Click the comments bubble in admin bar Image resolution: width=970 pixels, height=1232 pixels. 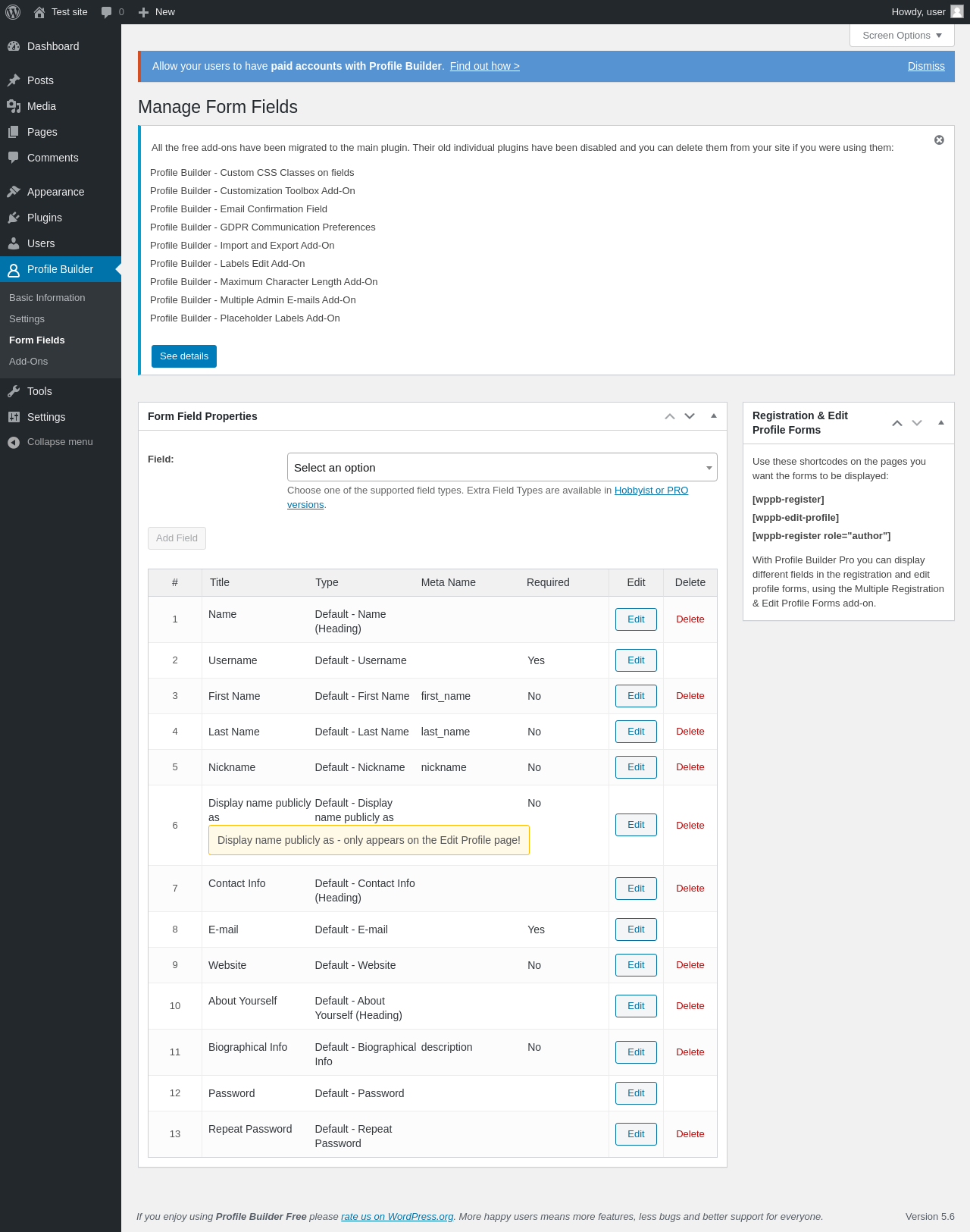(107, 12)
